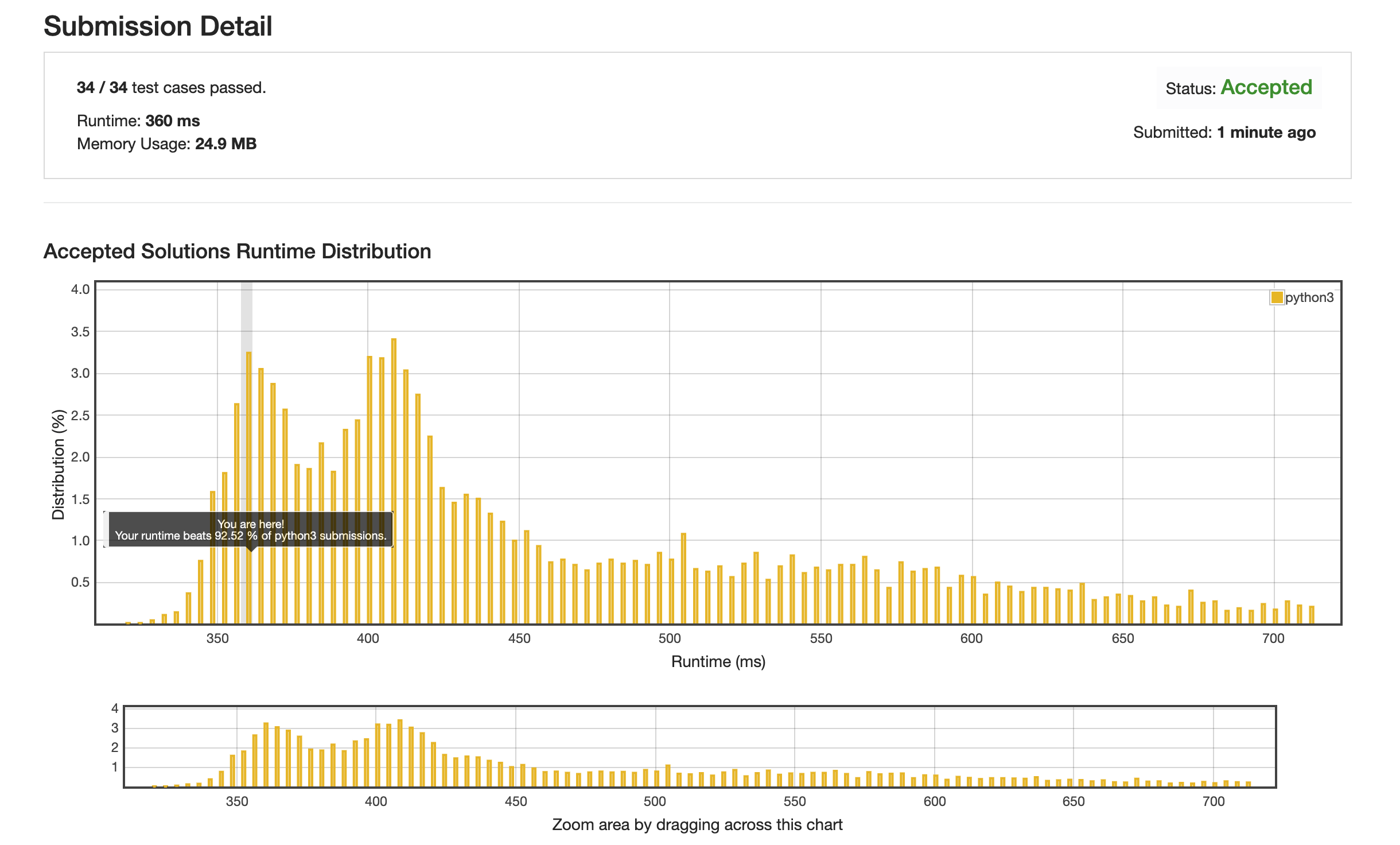
Task: Click the tallest bar in the lower overview chart
Action: pyautogui.click(x=400, y=753)
